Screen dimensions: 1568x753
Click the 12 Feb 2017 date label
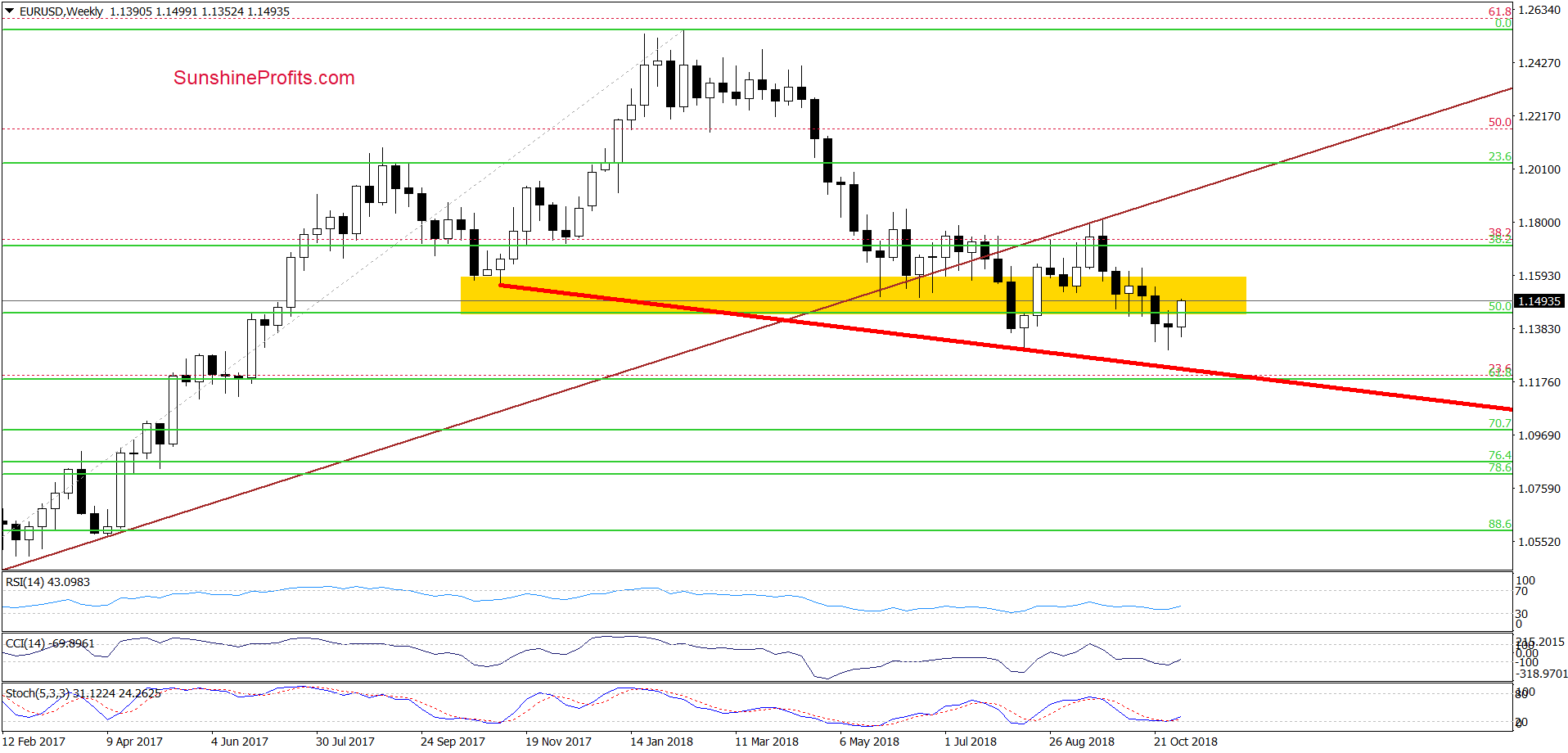[x=34, y=742]
